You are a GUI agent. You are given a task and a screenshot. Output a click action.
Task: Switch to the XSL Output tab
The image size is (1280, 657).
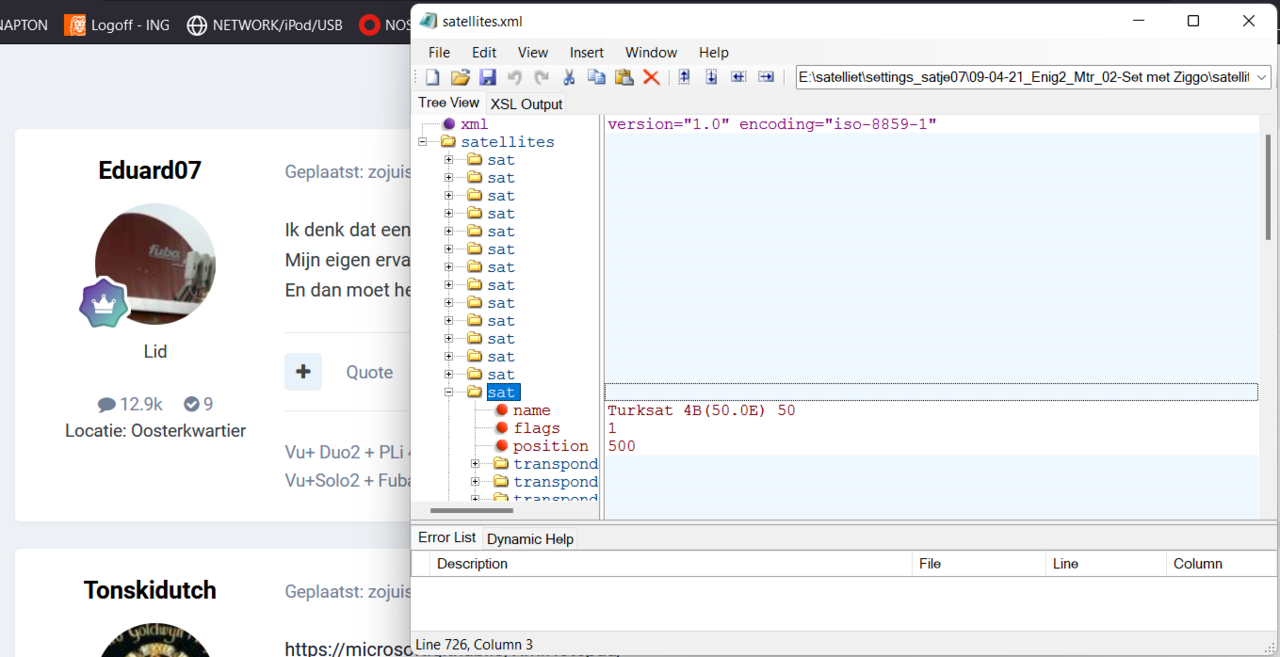click(526, 104)
